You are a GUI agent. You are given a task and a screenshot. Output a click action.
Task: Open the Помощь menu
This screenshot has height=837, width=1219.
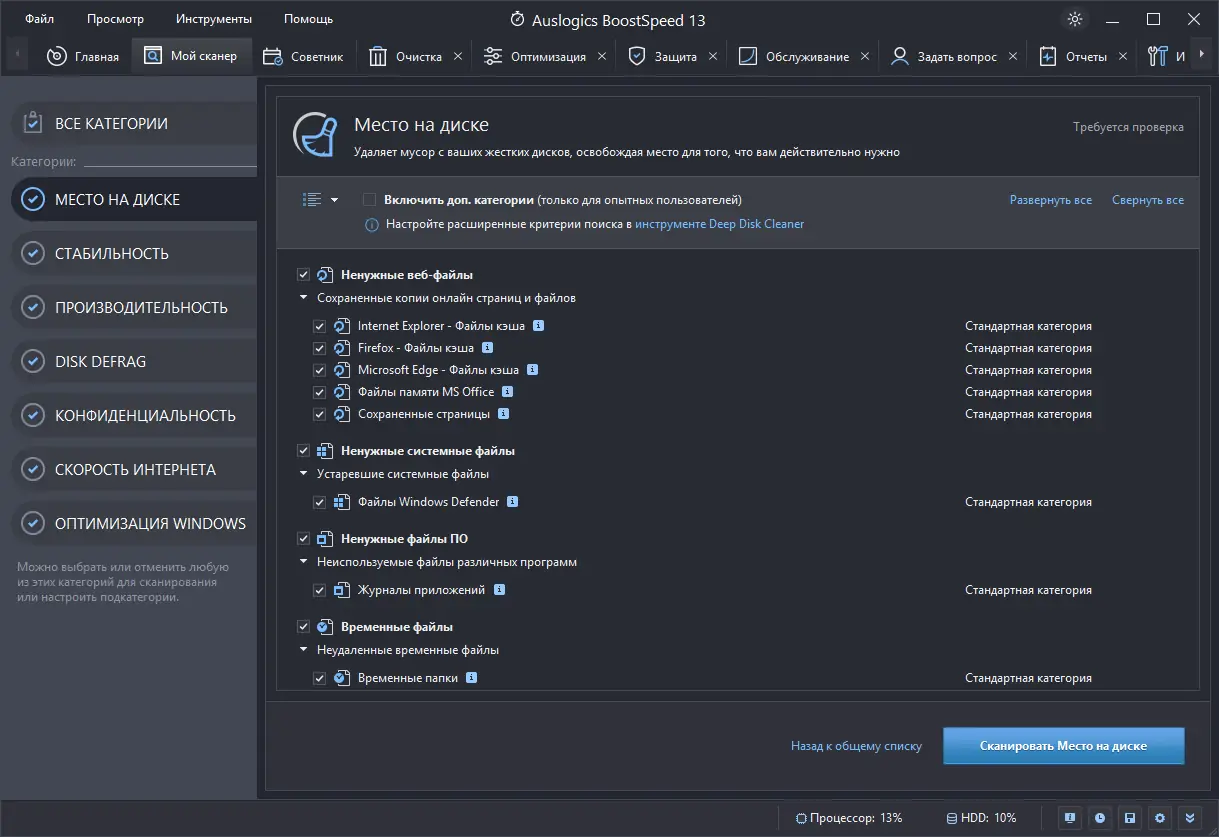click(308, 19)
